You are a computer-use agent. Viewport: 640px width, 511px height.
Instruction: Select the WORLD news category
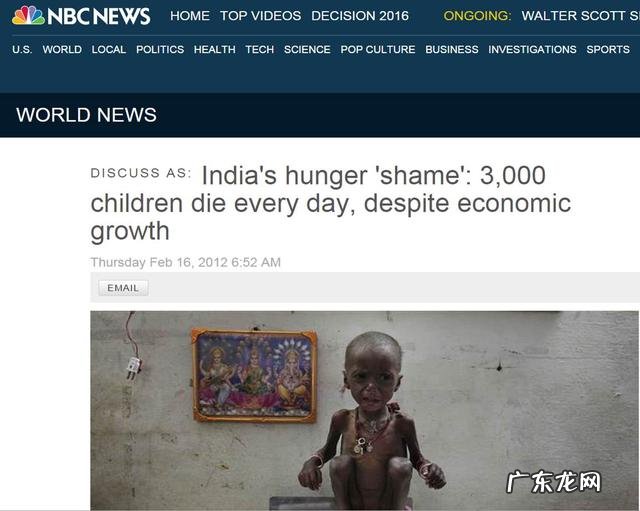click(62, 49)
